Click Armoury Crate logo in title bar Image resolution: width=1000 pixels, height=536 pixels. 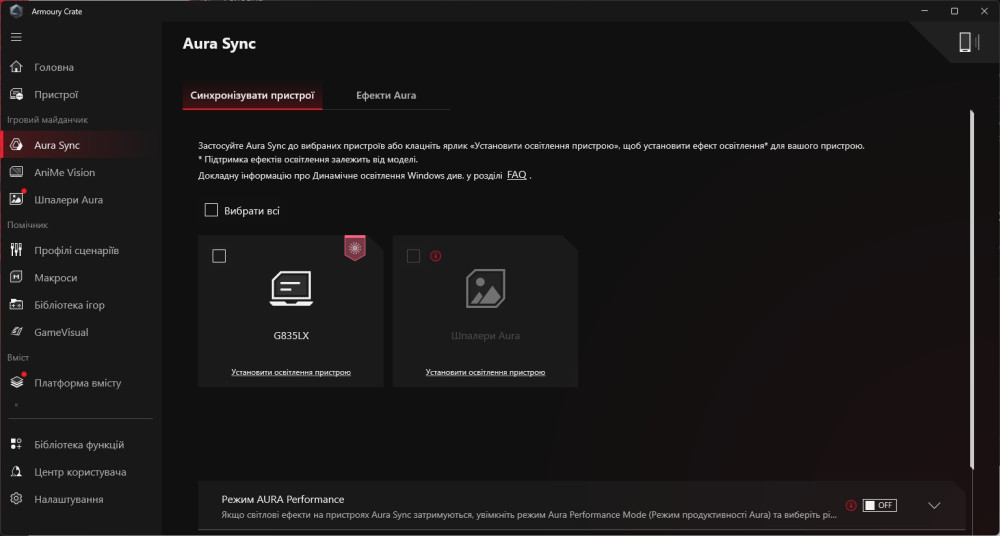pyautogui.click(x=17, y=11)
